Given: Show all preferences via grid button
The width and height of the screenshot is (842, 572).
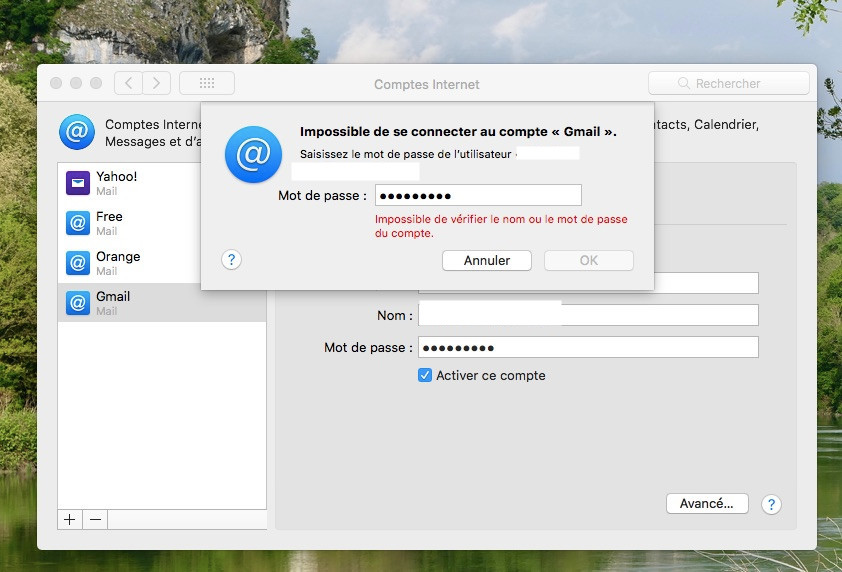Looking at the screenshot, I should pyautogui.click(x=207, y=83).
